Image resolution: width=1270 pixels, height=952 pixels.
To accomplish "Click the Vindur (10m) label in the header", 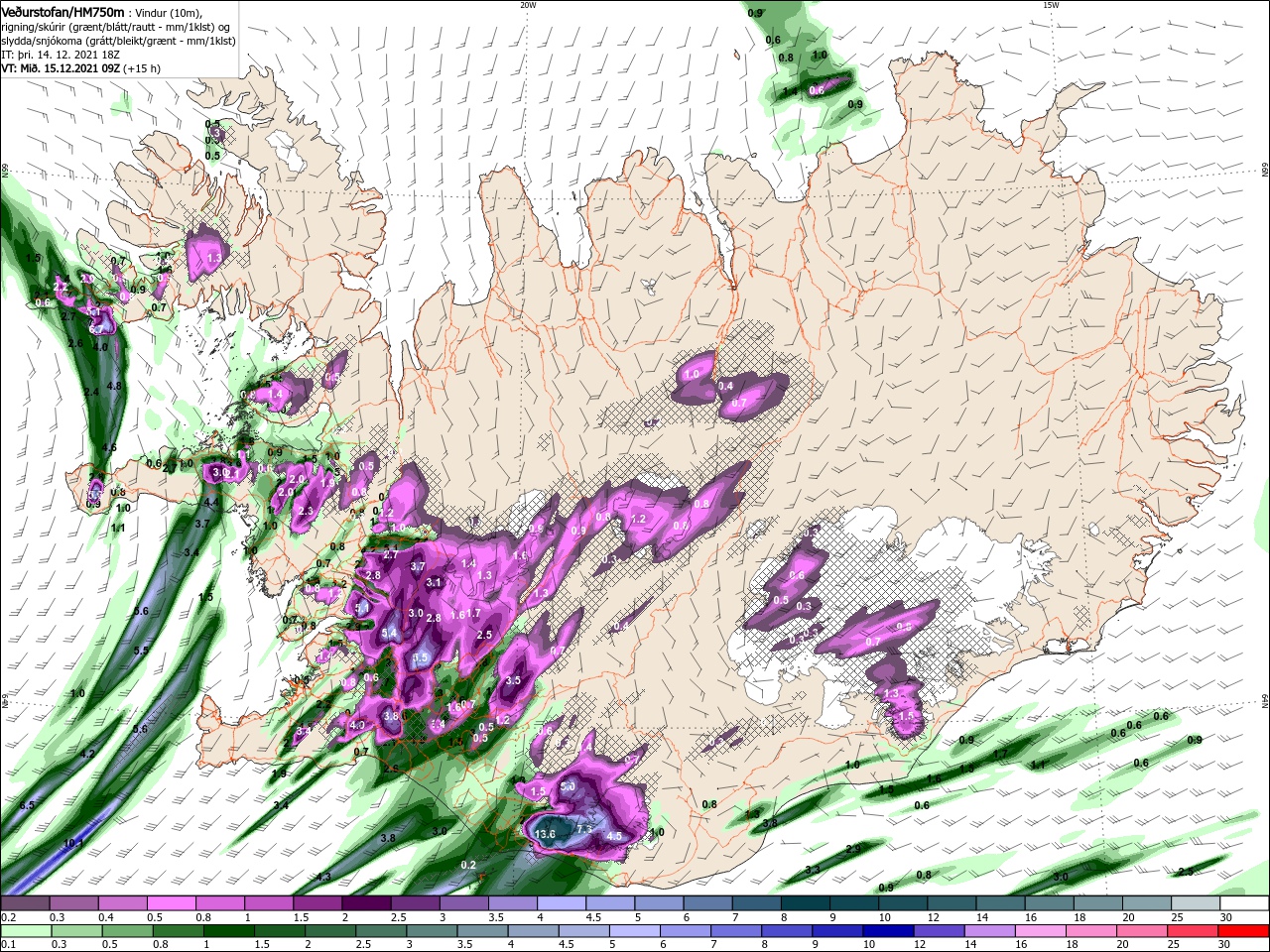I will pyautogui.click(x=168, y=12).
